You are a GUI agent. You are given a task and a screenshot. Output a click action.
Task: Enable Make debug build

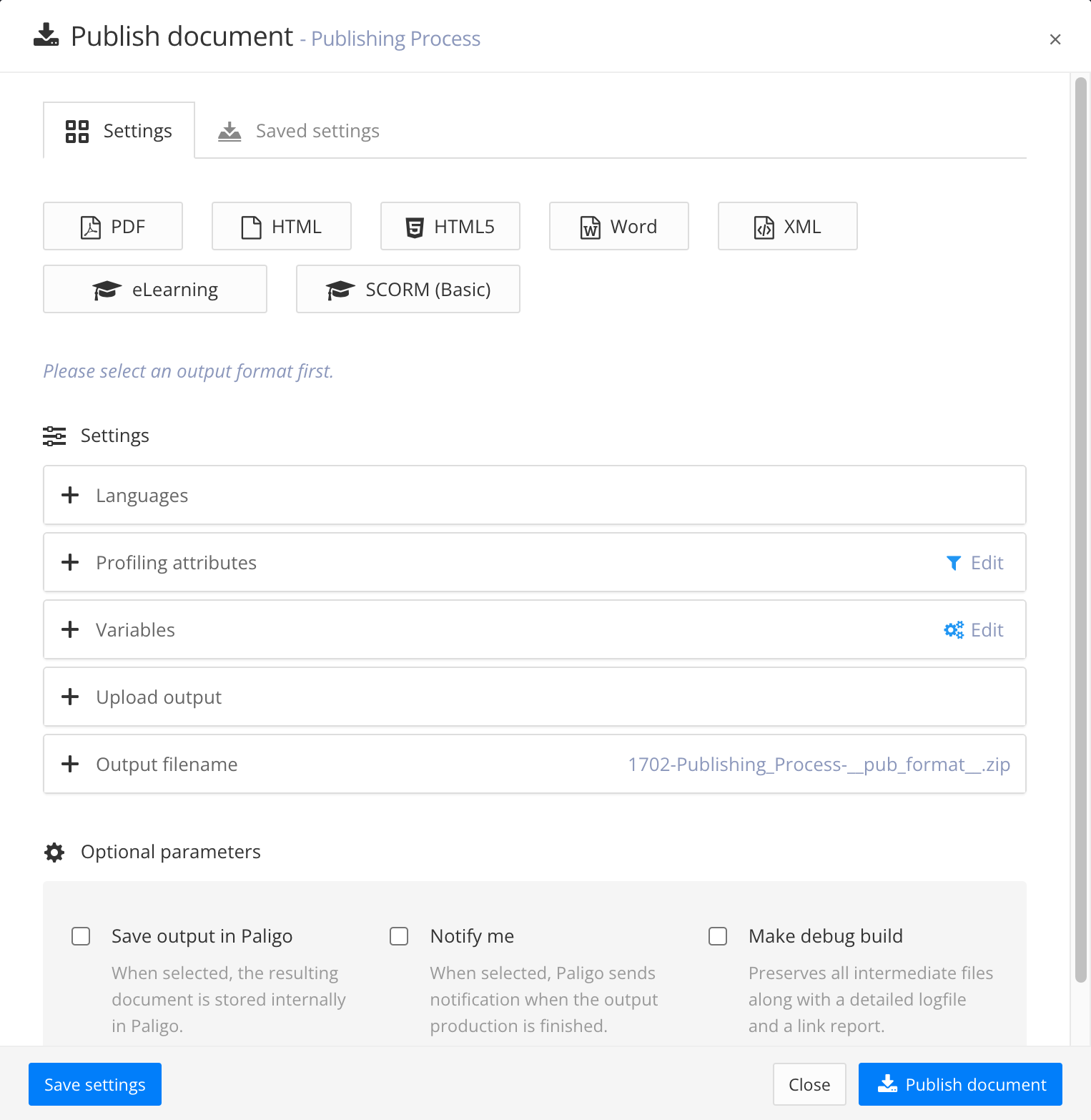click(x=718, y=935)
